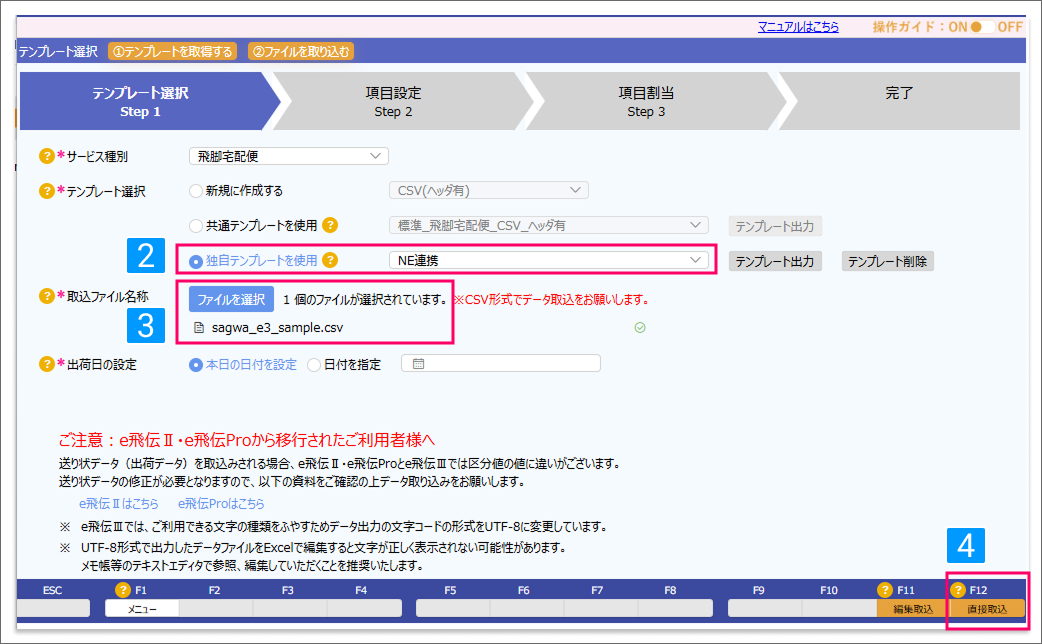Click the ファイルを選択 button
This screenshot has width=1042, height=644.
pos(231,298)
